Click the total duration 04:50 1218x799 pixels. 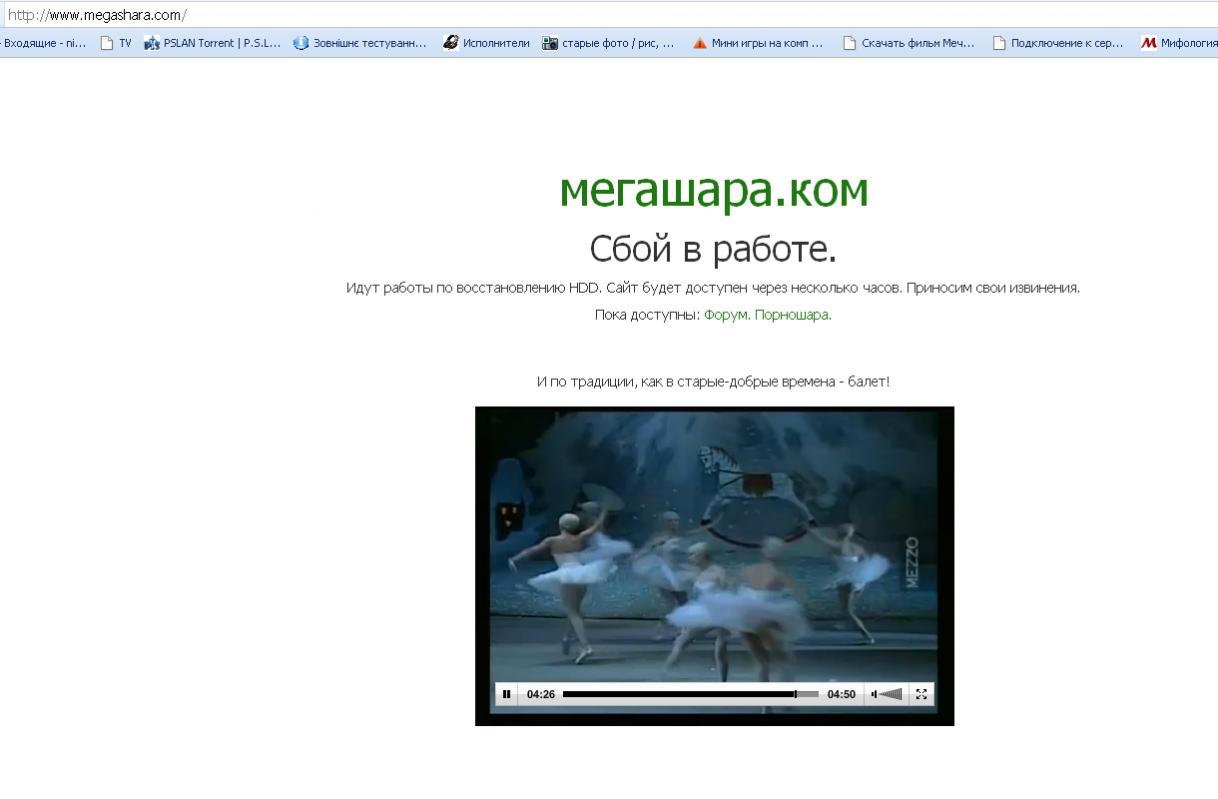click(841, 694)
